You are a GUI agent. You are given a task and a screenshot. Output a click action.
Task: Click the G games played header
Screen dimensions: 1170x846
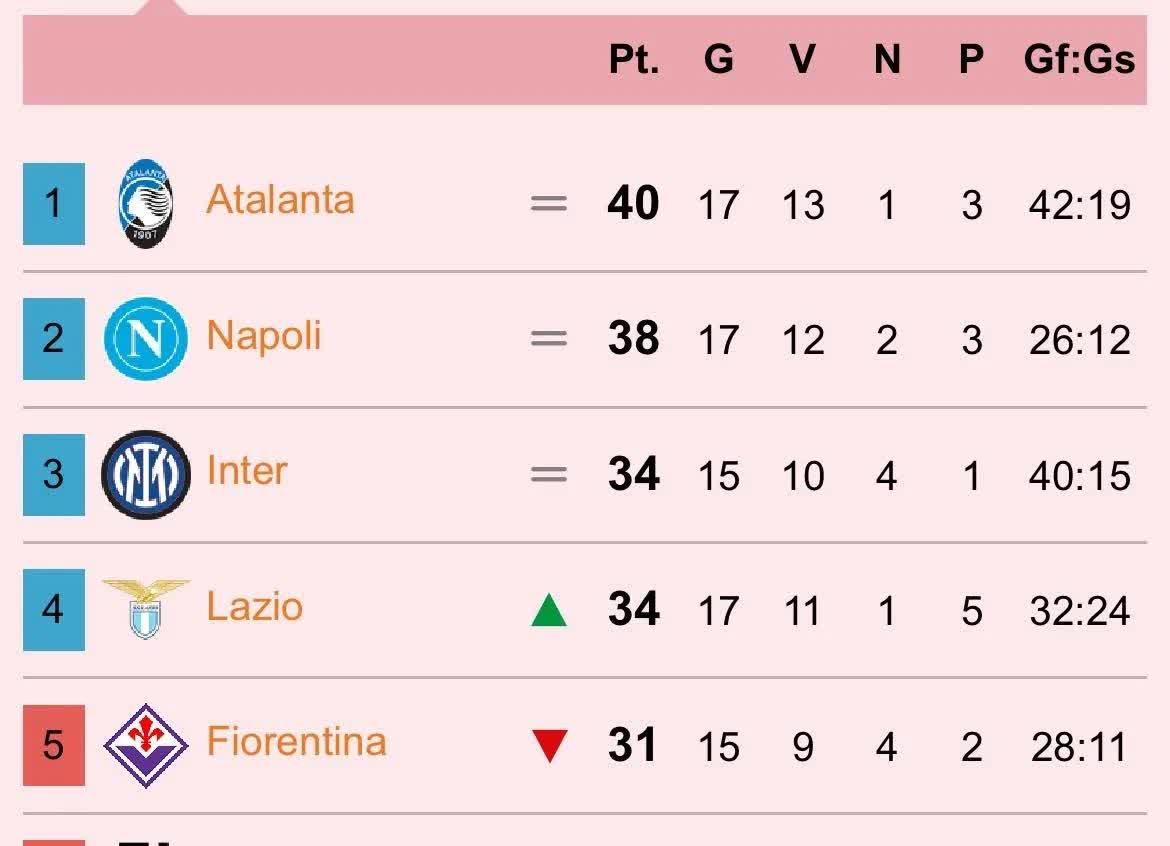coord(718,60)
